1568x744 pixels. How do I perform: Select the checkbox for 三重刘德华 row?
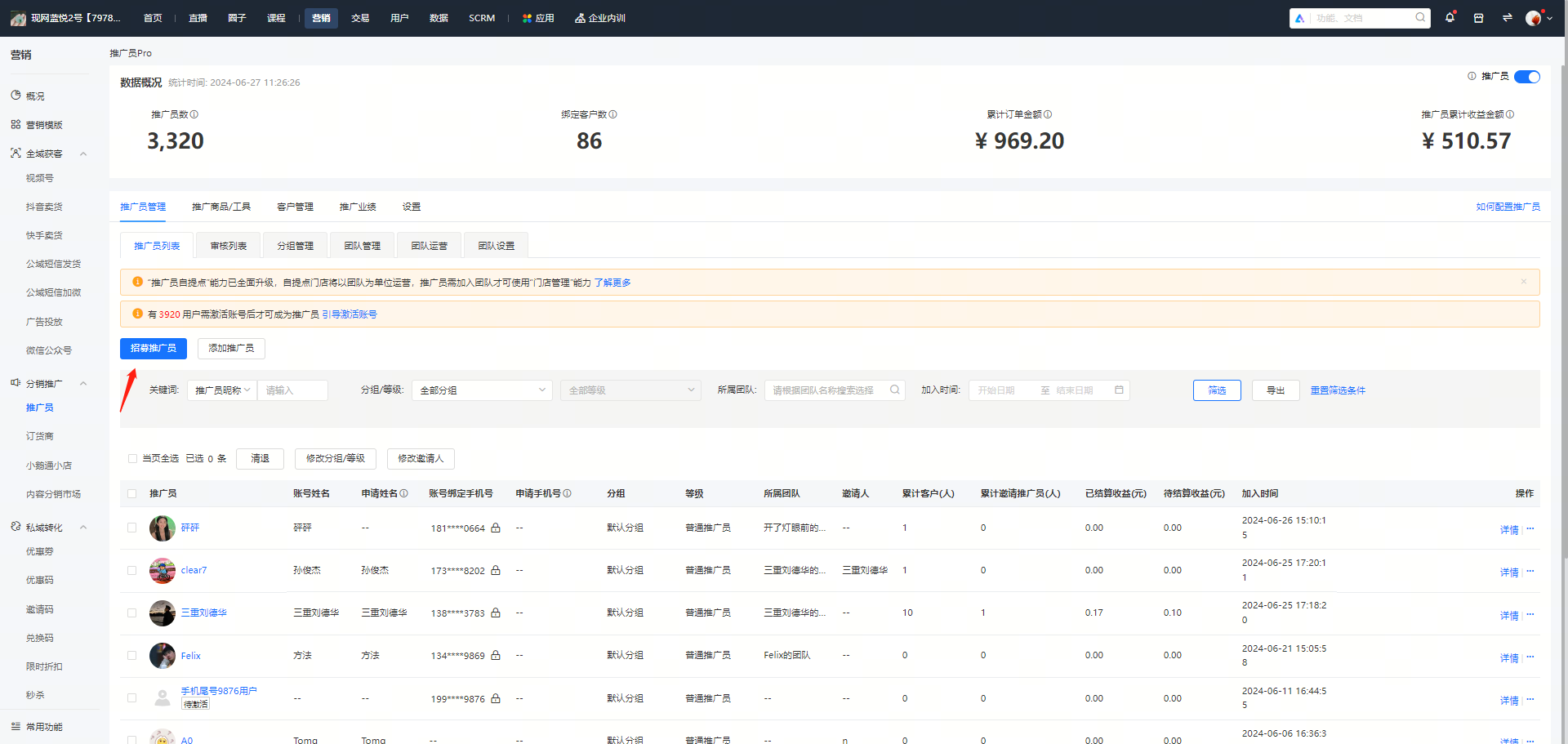coord(132,613)
